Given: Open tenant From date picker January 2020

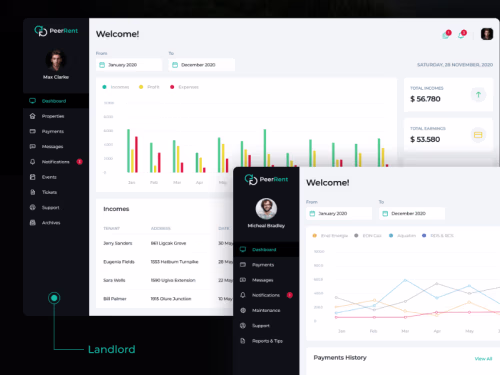Looking at the screenshot, I should pyautogui.click(x=339, y=213).
